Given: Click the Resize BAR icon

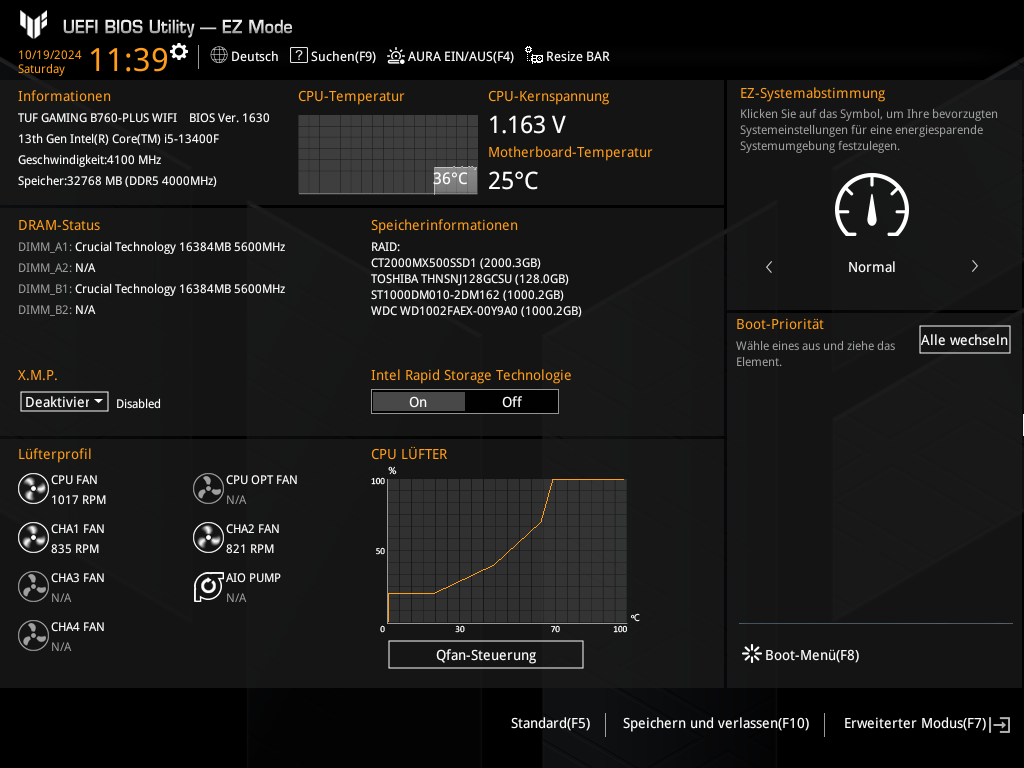Looking at the screenshot, I should click(x=534, y=56).
